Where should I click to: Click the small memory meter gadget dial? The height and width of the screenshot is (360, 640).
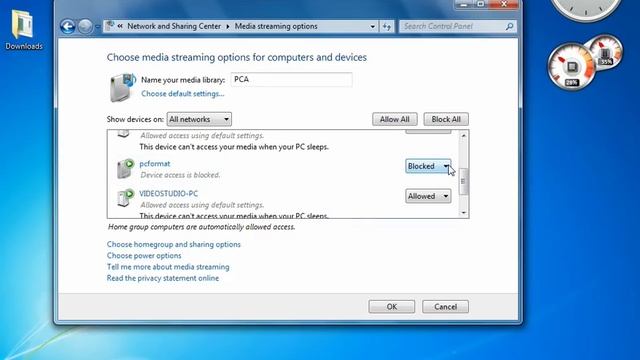606,52
